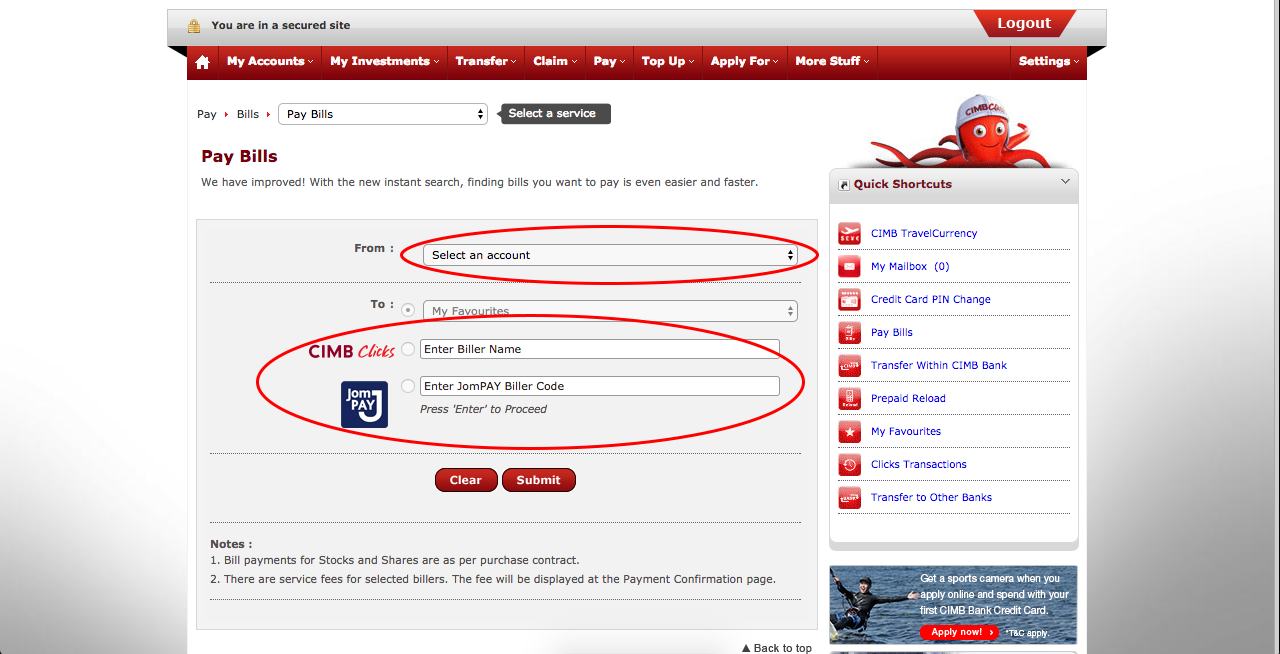This screenshot has height=654, width=1280.
Task: Collapse the Quick Shortcuts panel chevron
Action: pos(1065,182)
